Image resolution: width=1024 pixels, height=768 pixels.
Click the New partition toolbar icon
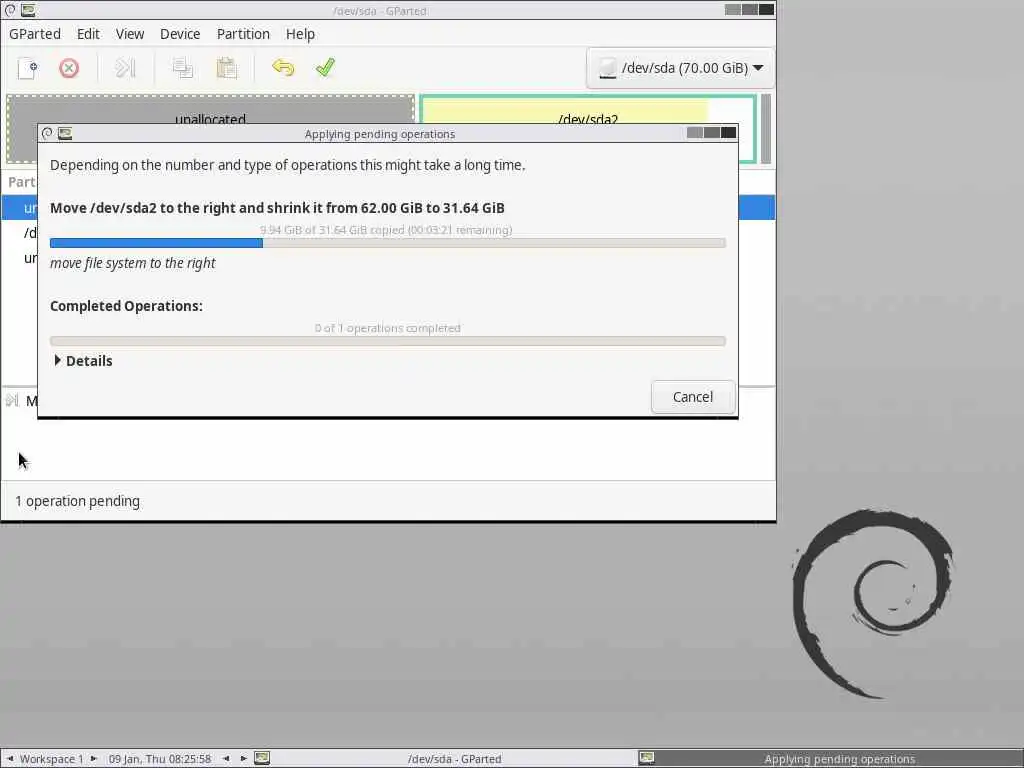pos(27,68)
